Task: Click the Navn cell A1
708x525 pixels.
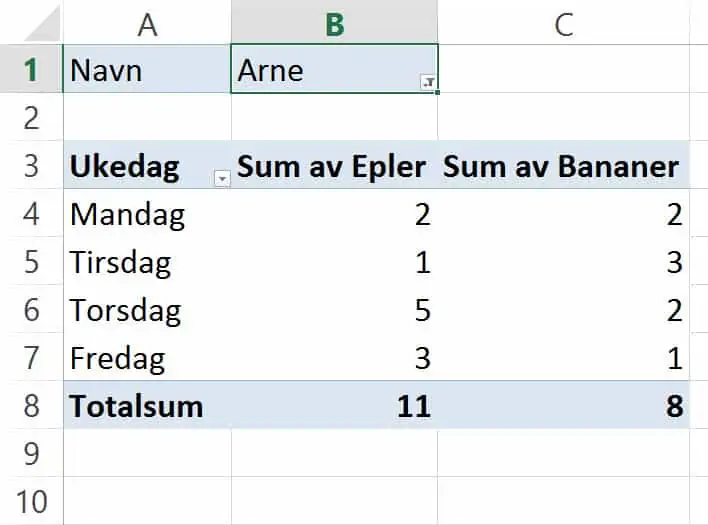Action: coord(147,69)
